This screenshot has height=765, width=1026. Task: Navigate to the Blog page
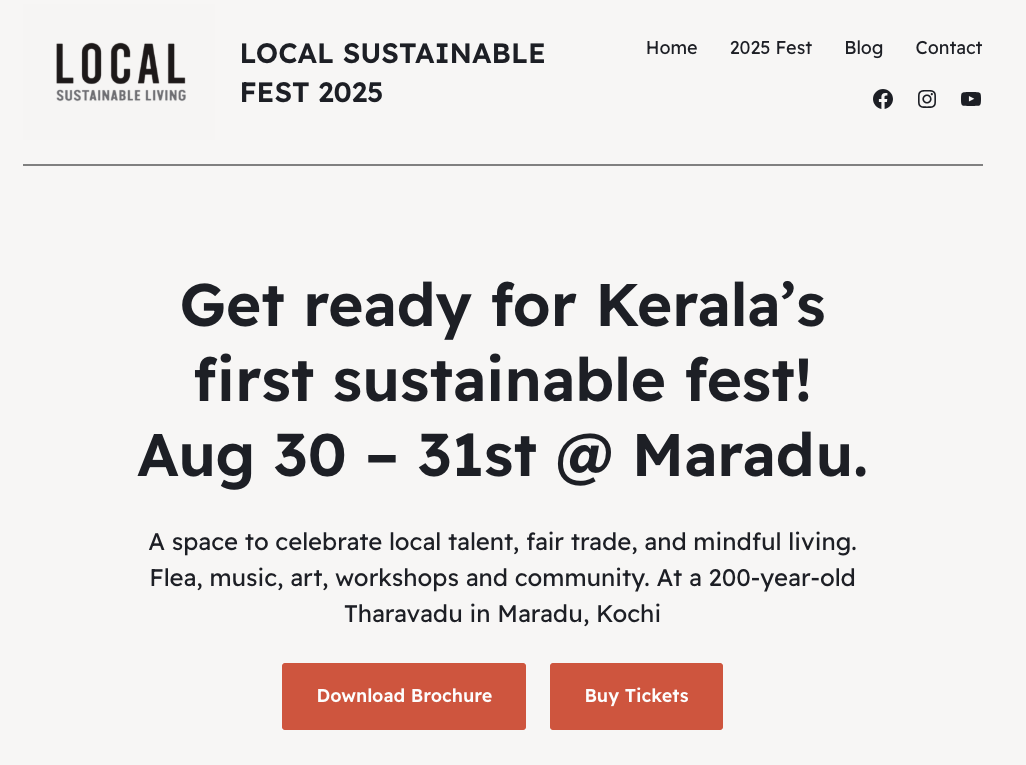(864, 48)
